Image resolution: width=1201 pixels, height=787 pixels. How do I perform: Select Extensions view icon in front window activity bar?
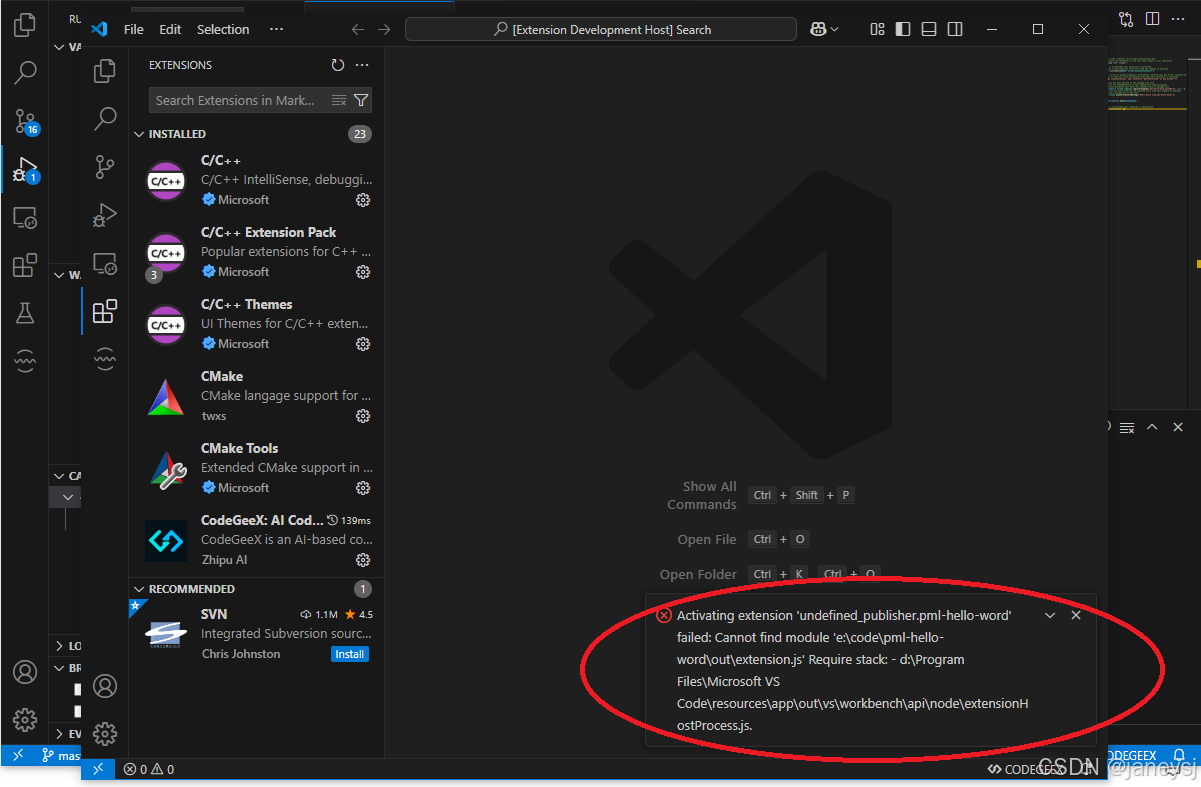pyautogui.click(x=105, y=311)
